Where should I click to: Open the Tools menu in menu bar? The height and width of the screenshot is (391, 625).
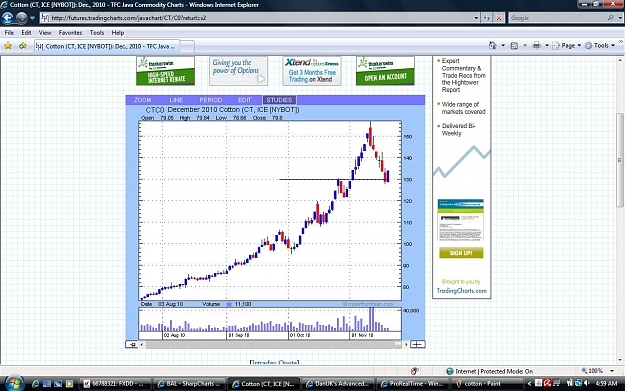point(96,33)
